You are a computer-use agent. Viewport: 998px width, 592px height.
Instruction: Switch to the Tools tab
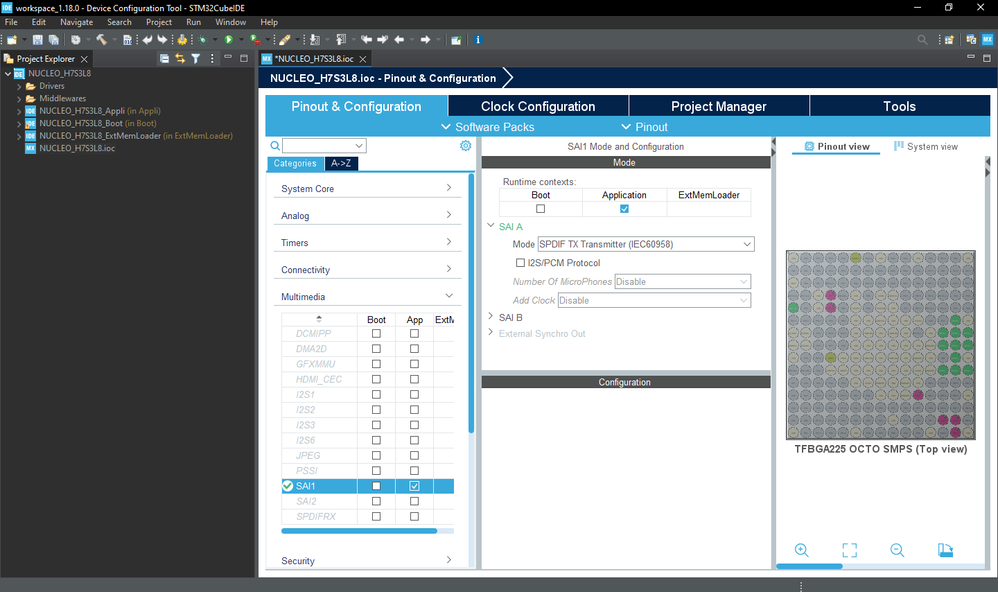click(899, 106)
